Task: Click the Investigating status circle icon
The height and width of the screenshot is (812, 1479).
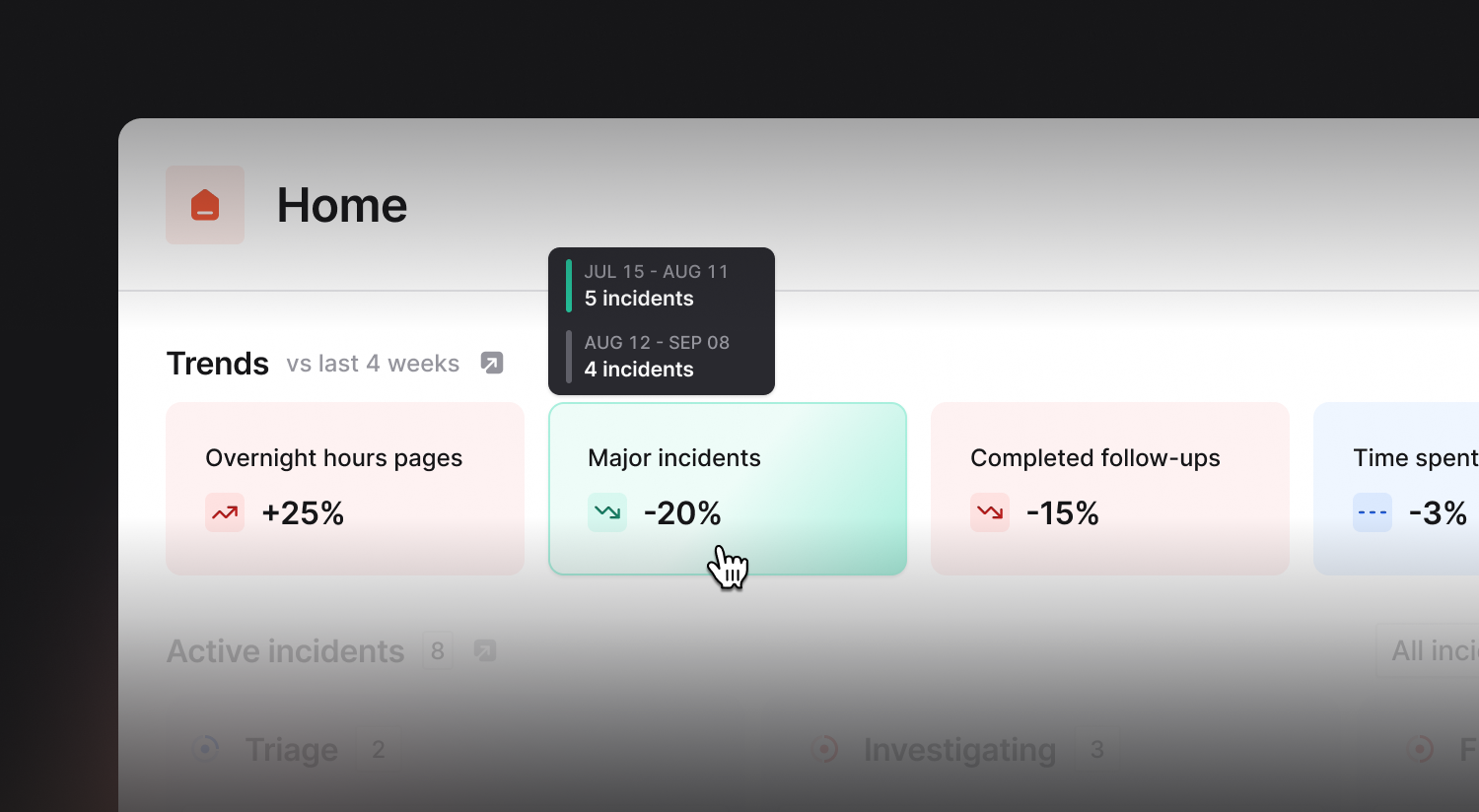Action: (x=824, y=749)
